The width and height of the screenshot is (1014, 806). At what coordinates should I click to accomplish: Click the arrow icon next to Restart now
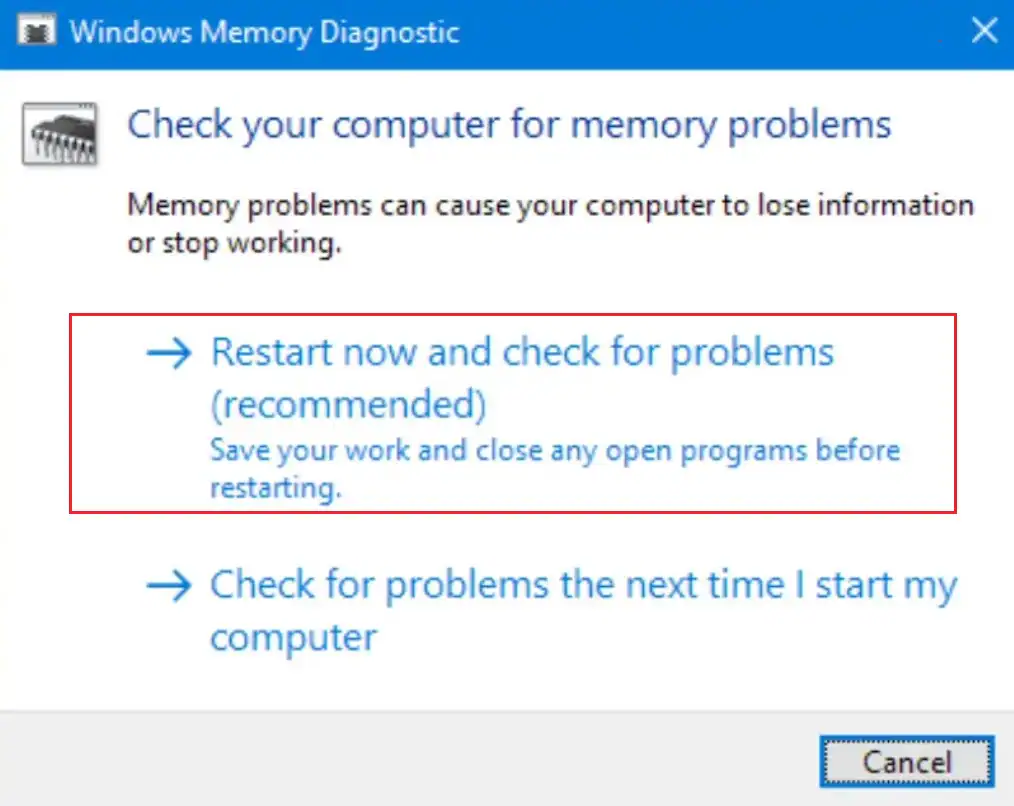point(167,353)
